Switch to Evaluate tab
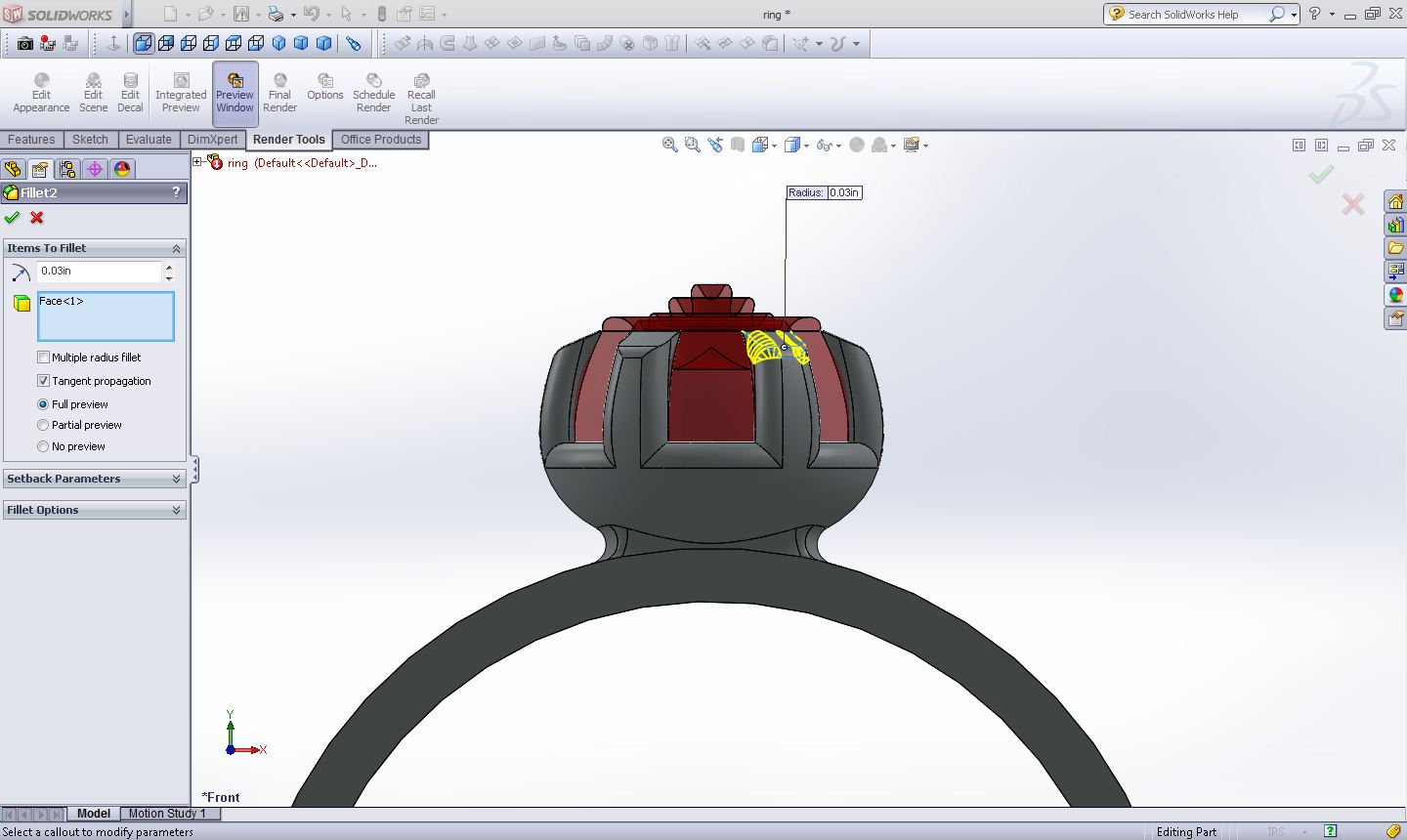Screen dimensions: 1407x840 coord(149,140)
